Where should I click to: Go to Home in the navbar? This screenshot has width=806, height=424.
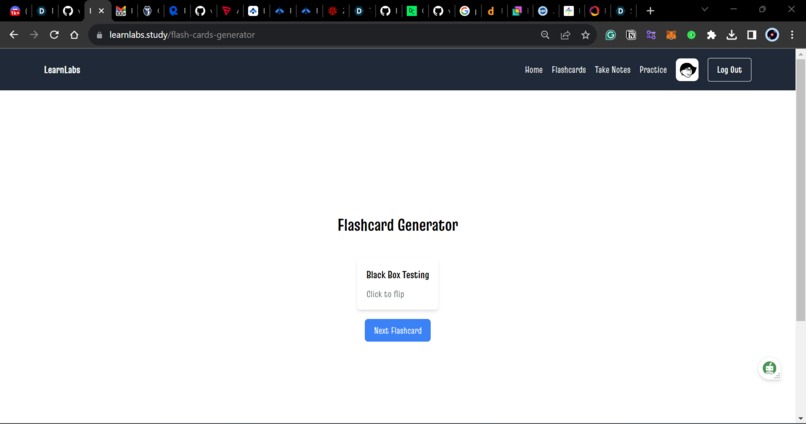point(534,70)
